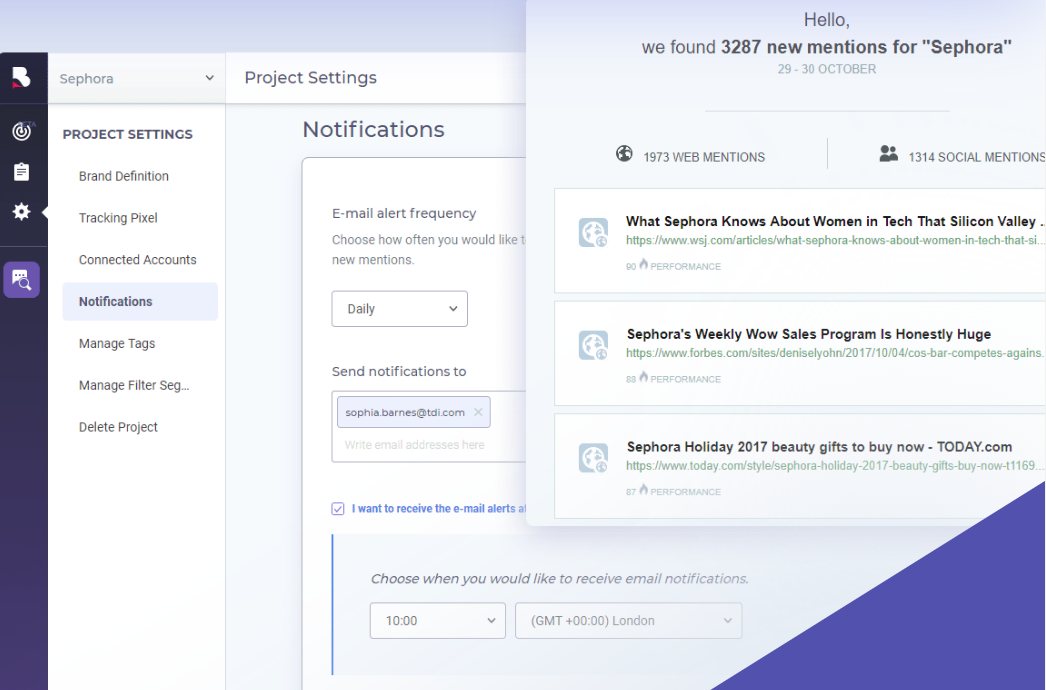Click the 'Send notifications to' label

tap(399, 372)
